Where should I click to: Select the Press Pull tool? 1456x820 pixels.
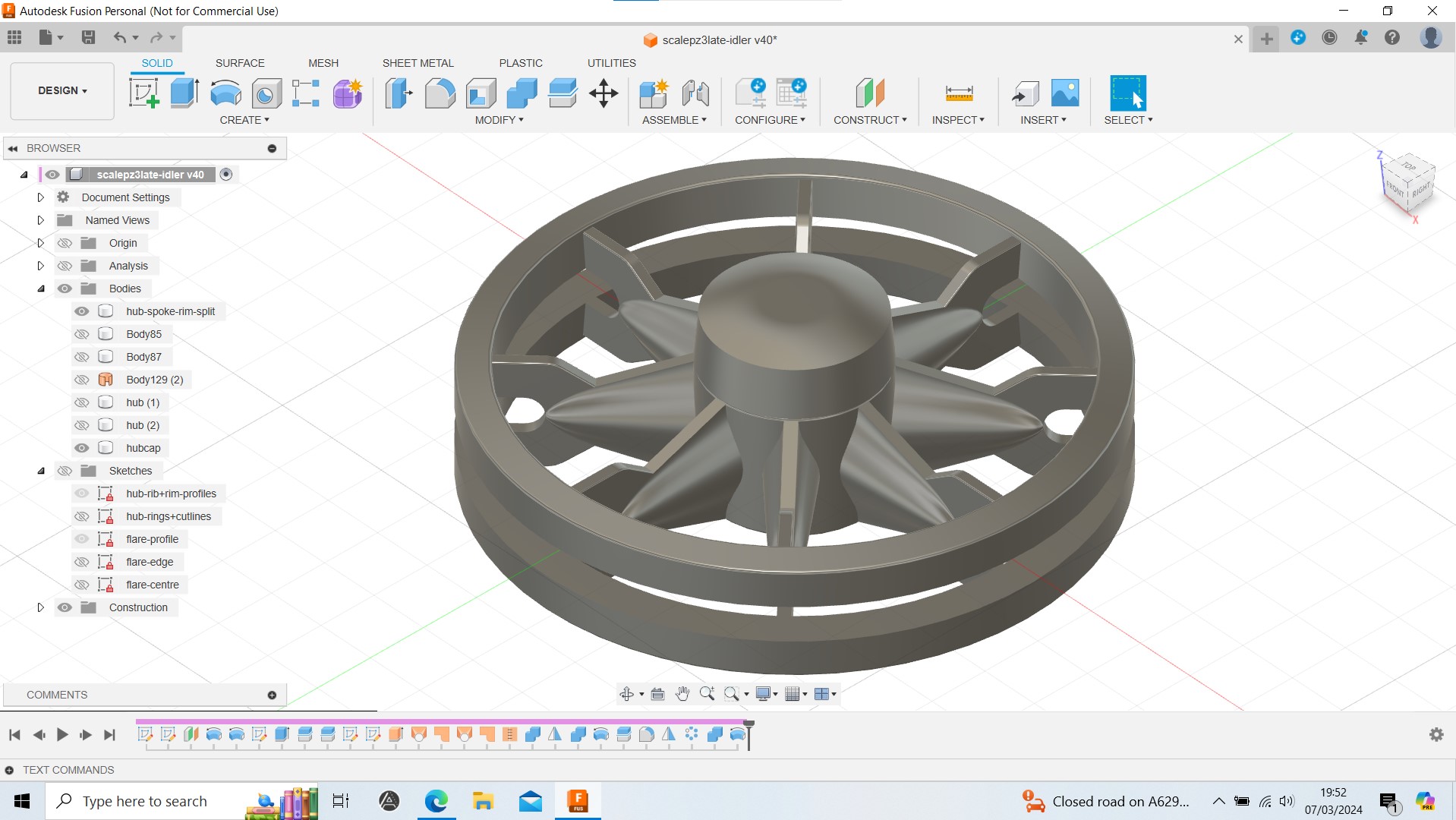click(x=399, y=93)
